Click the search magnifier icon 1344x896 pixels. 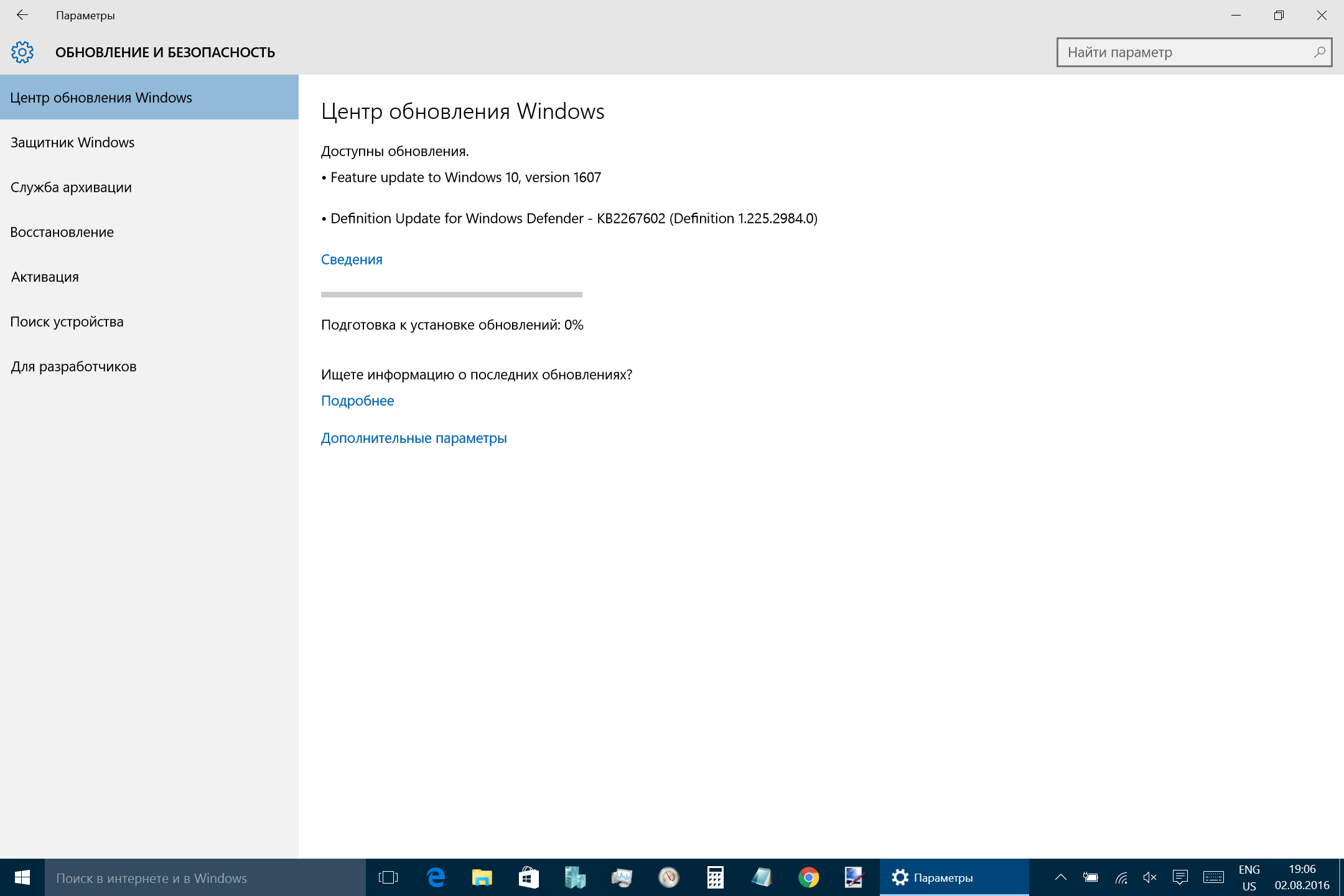pyautogui.click(x=1318, y=52)
